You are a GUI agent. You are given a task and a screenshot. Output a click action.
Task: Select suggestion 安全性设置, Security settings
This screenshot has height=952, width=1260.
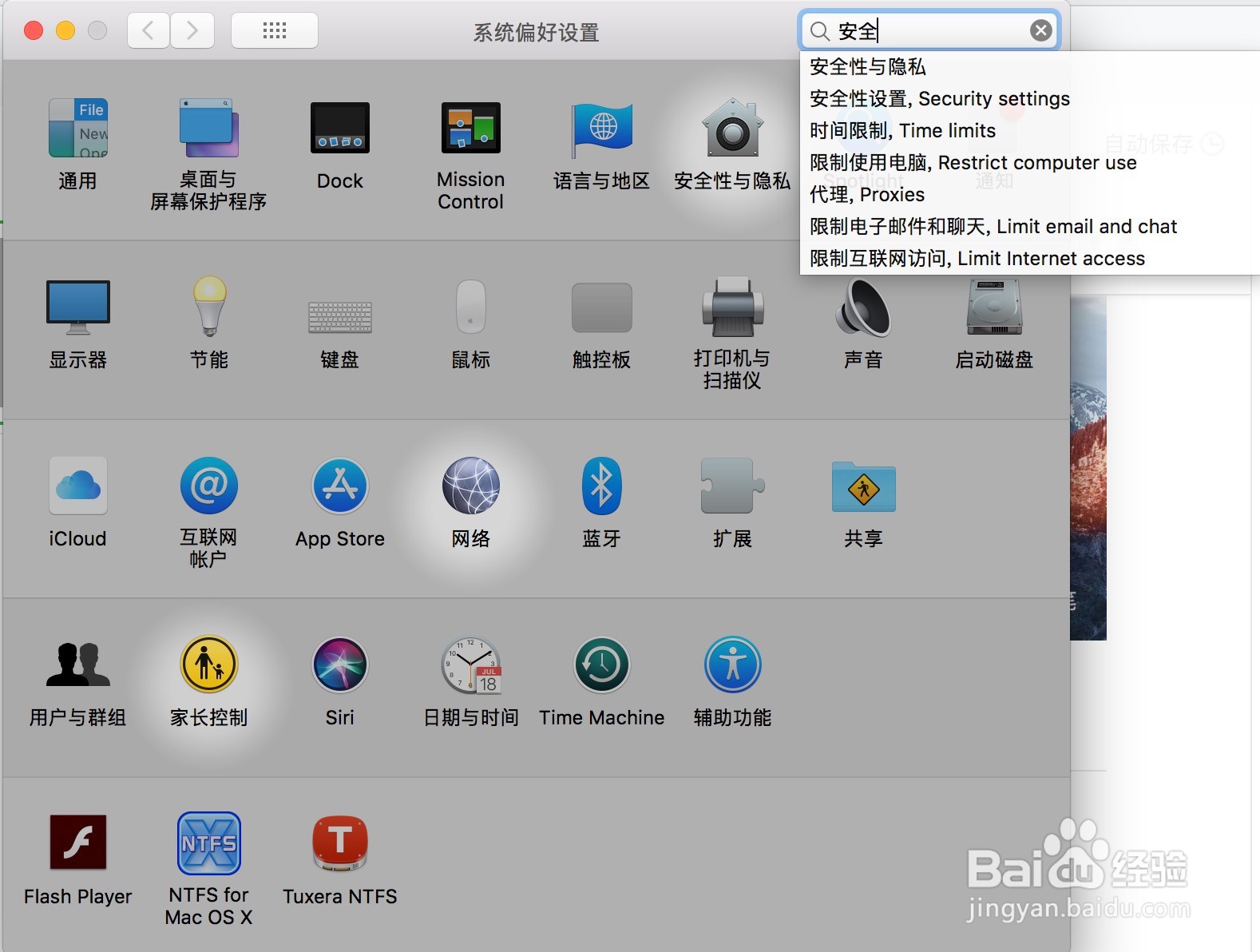1030,98
